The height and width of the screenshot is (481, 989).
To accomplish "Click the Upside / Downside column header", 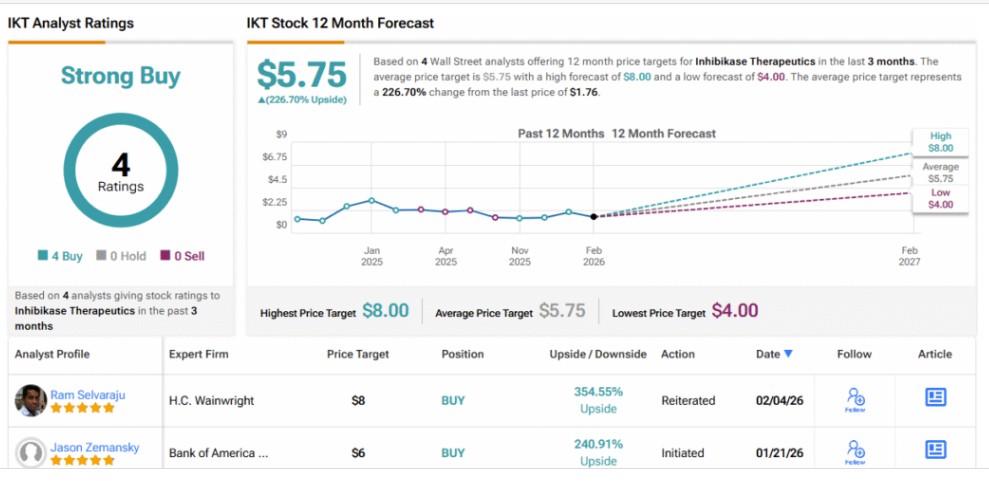I will [597, 354].
